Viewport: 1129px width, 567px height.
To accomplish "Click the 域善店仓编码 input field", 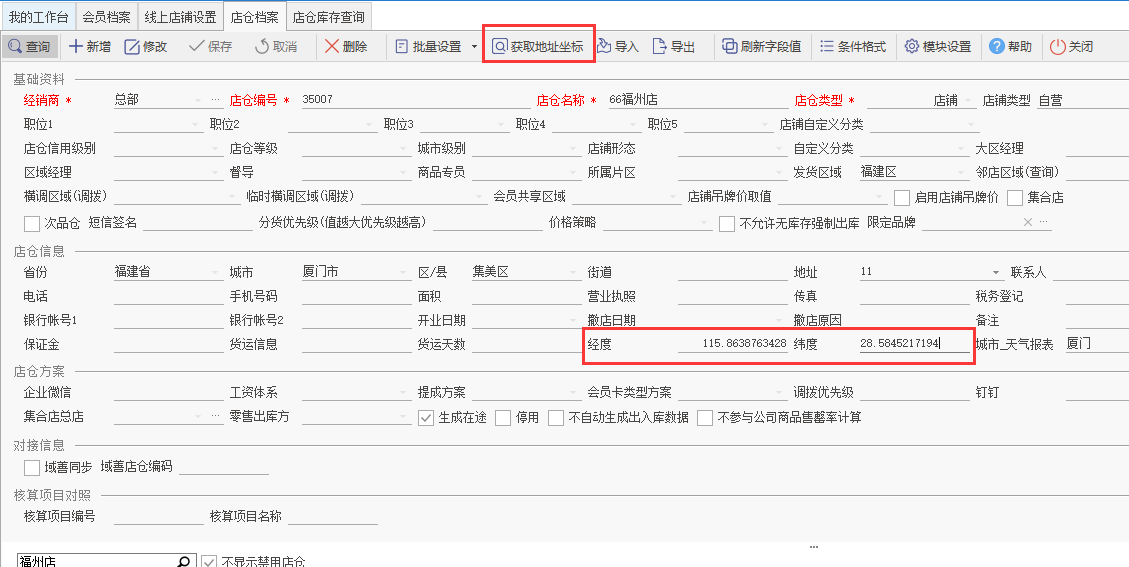I will (x=223, y=467).
